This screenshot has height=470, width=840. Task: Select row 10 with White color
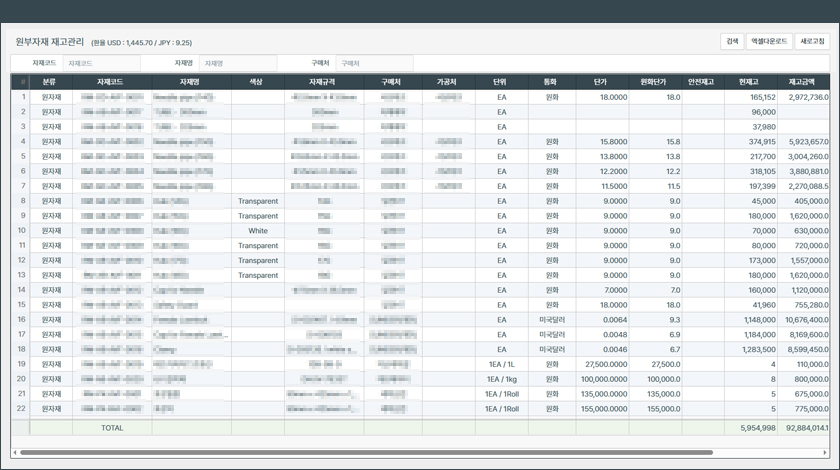pyautogui.click(x=258, y=231)
